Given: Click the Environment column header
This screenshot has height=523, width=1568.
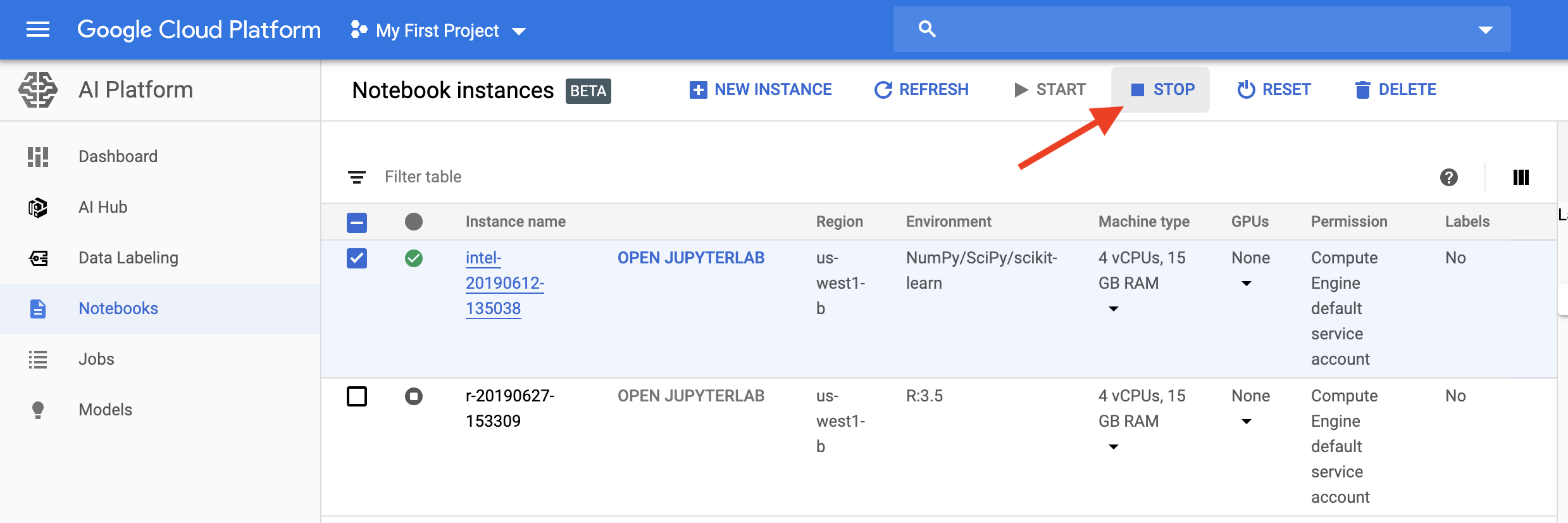Looking at the screenshot, I should [949, 222].
